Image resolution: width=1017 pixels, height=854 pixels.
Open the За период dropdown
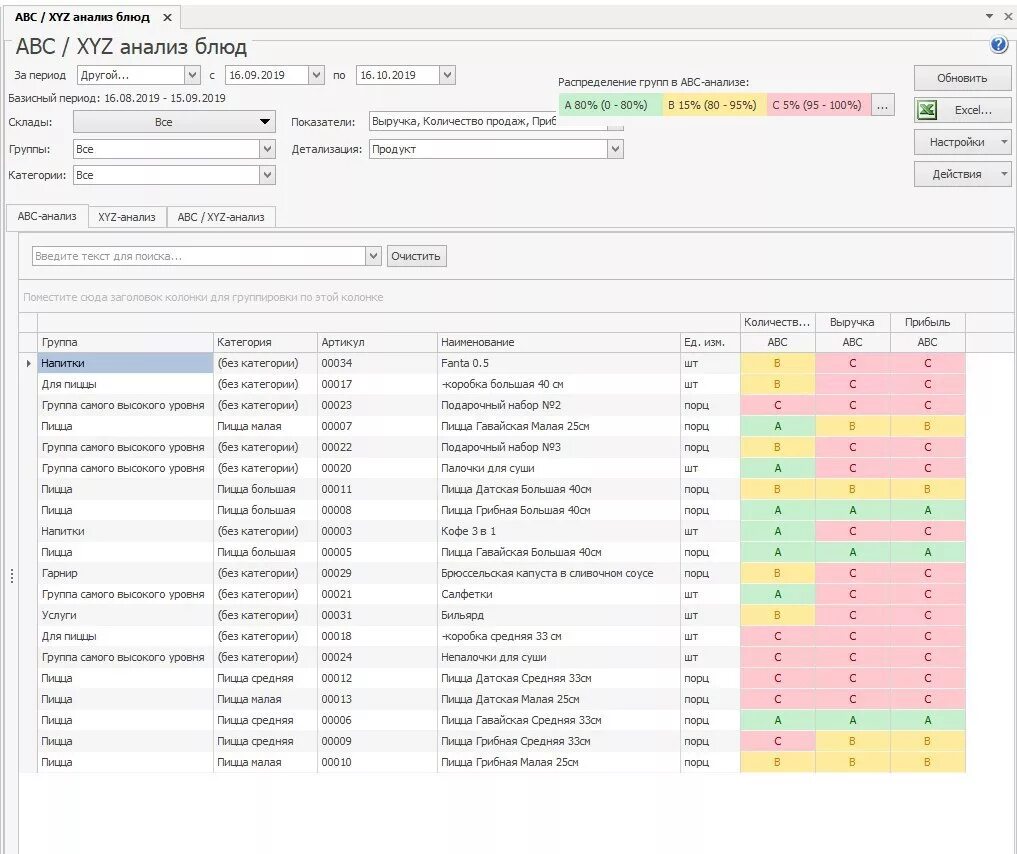coord(192,75)
